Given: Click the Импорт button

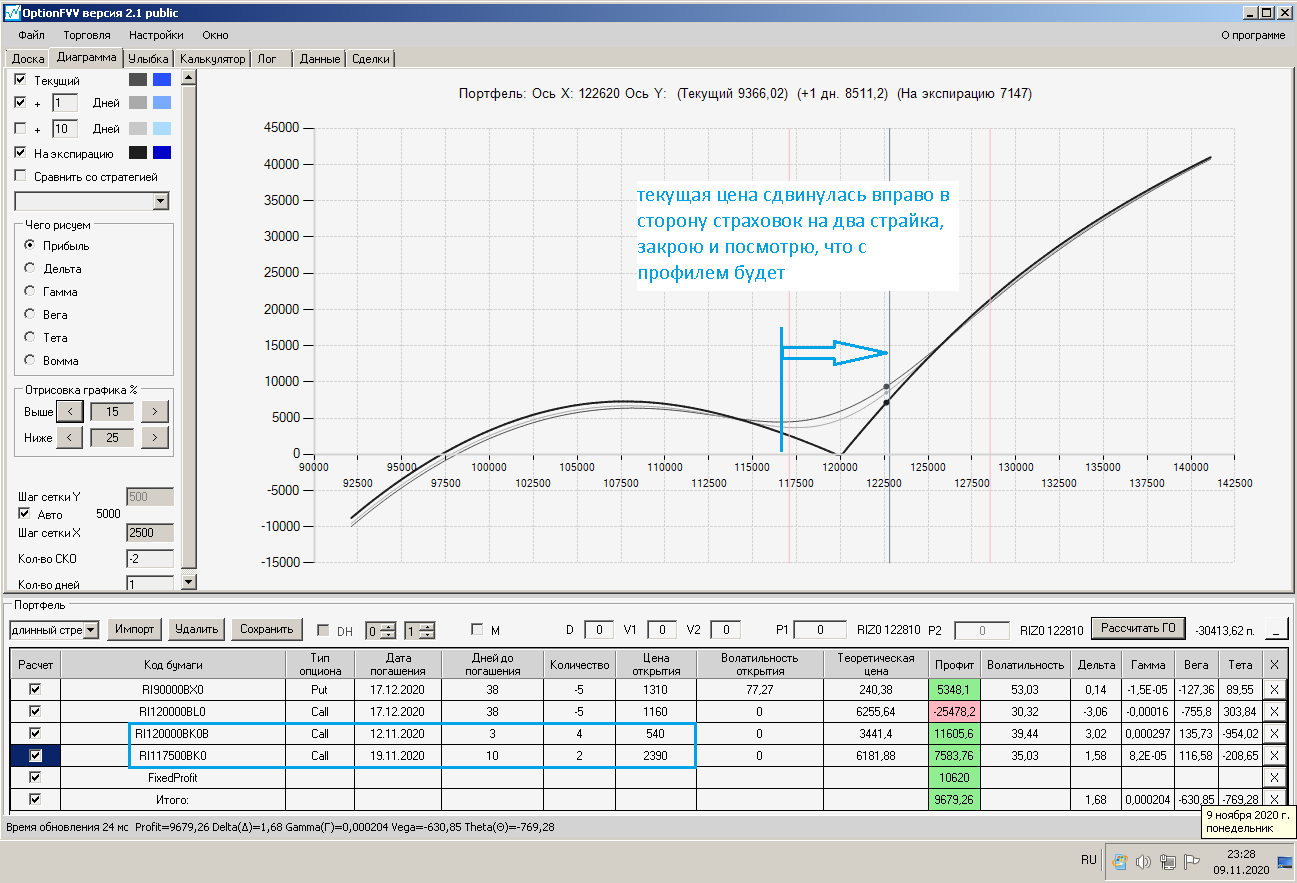Looking at the screenshot, I should click(135, 629).
